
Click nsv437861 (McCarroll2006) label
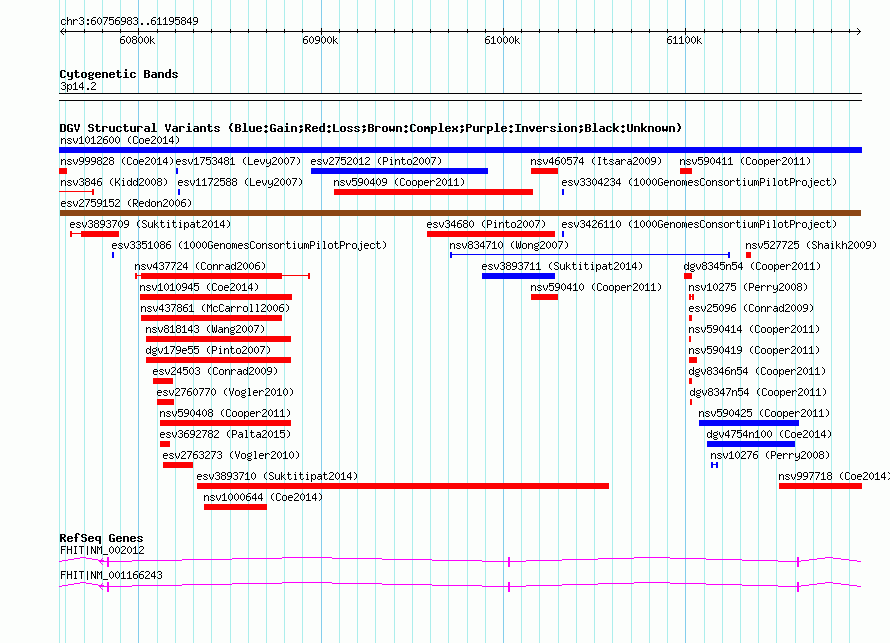(x=215, y=308)
